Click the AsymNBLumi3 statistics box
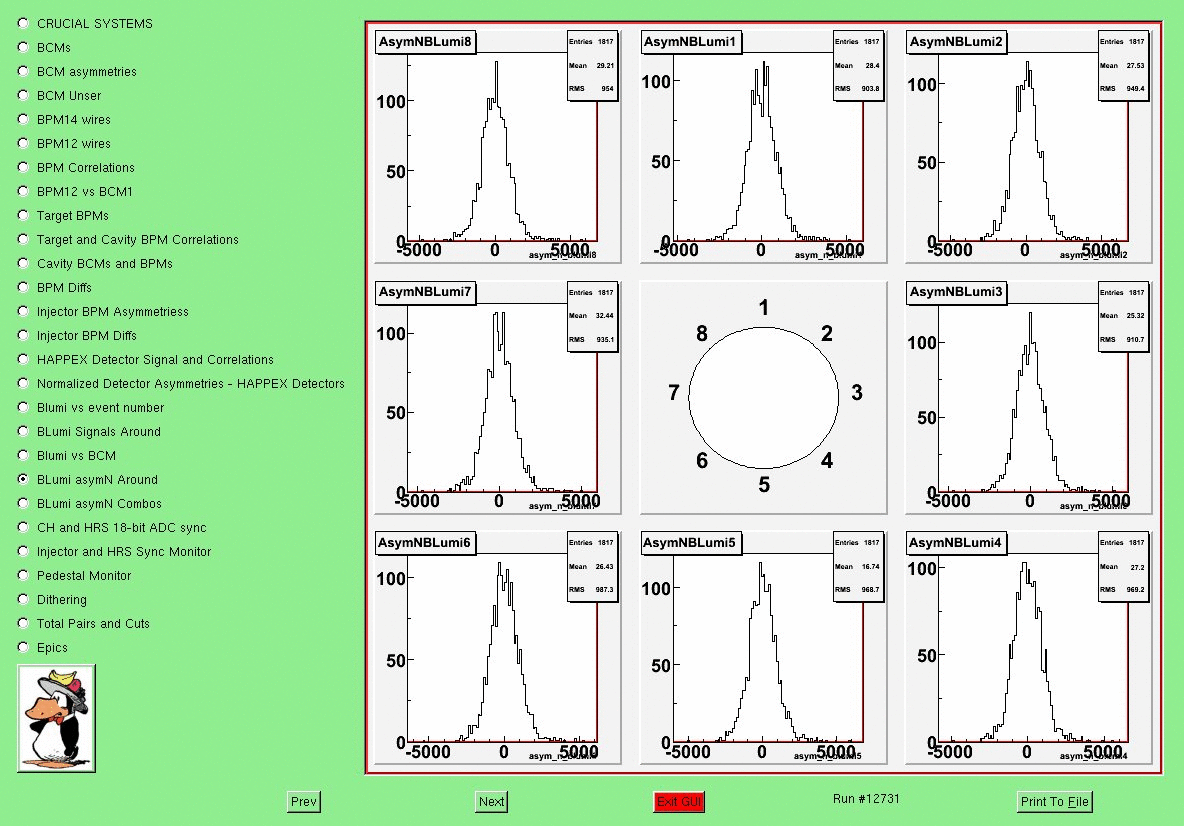1184x826 pixels. click(1123, 316)
